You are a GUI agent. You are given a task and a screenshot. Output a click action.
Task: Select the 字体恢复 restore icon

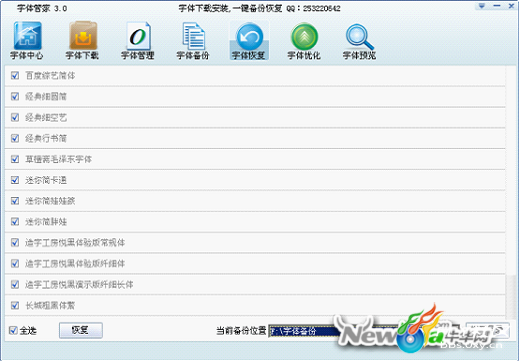(x=249, y=41)
